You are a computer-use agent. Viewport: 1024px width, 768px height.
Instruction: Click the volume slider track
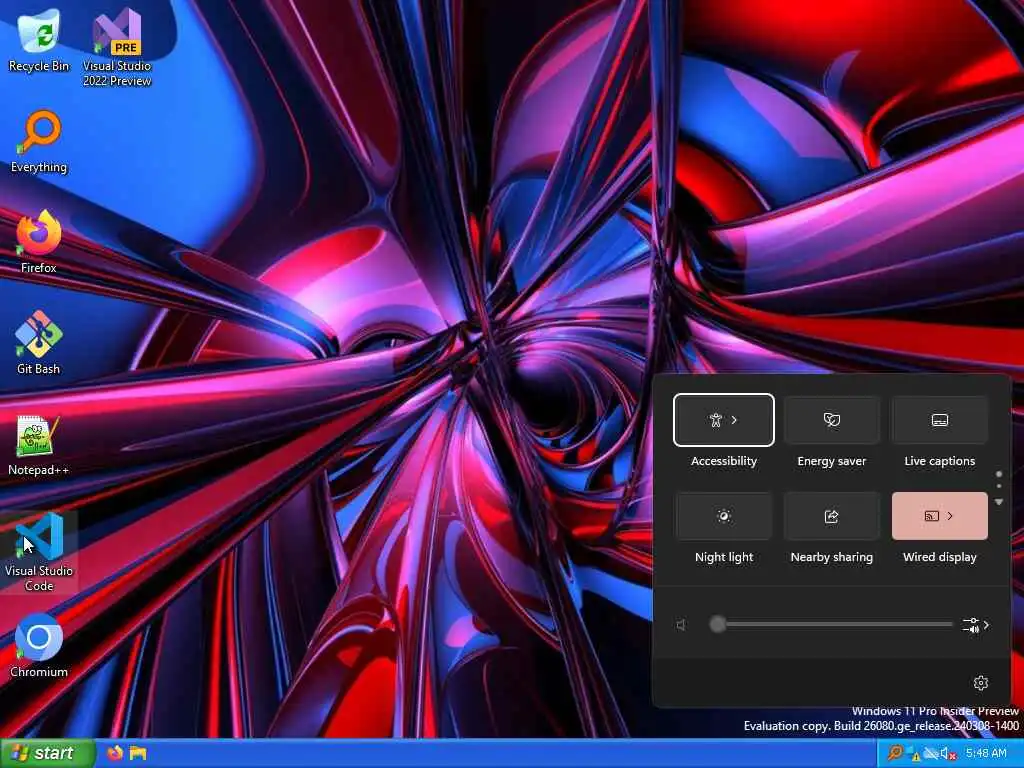coord(831,624)
